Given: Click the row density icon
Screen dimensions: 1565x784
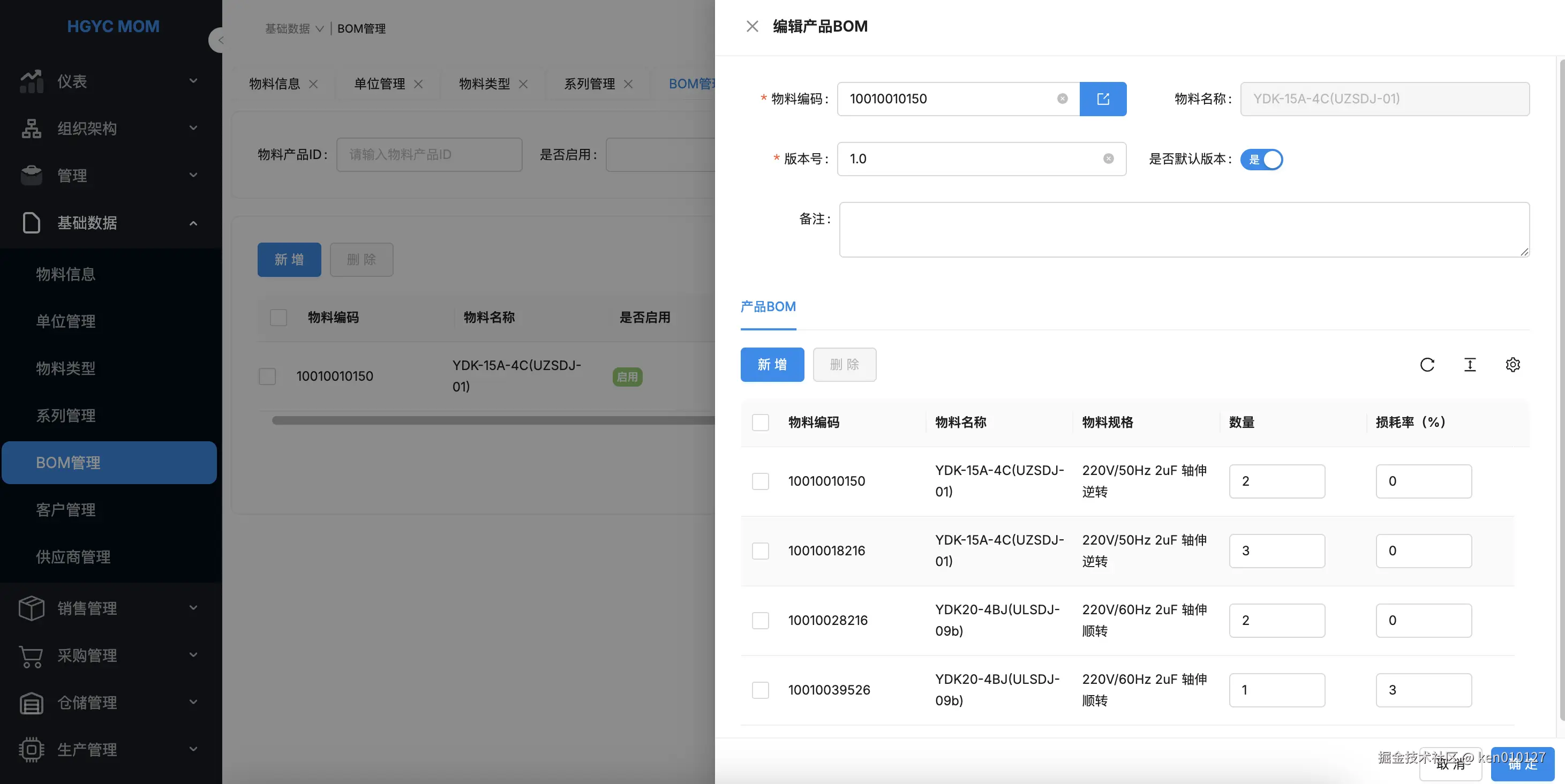Looking at the screenshot, I should [1470, 364].
